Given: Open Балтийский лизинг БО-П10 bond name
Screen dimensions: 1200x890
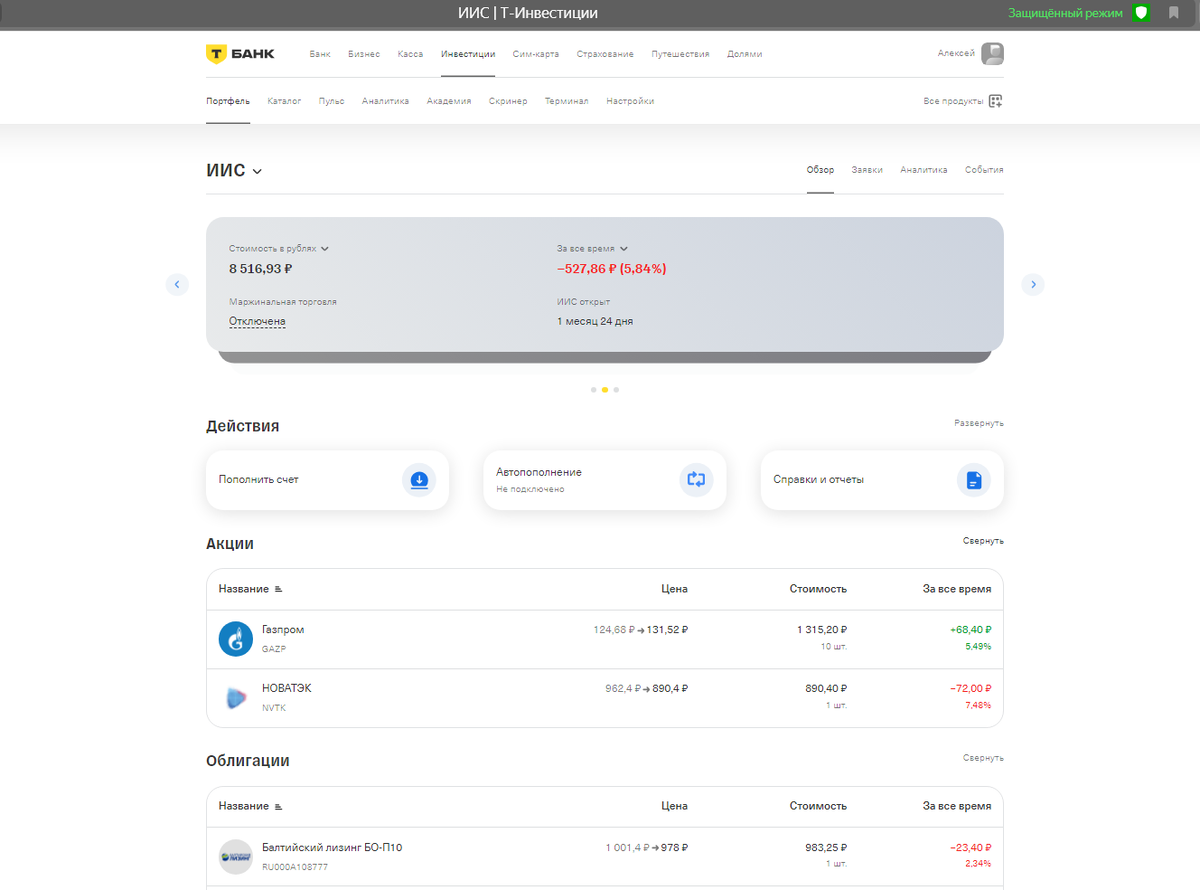Looking at the screenshot, I should coord(332,847).
